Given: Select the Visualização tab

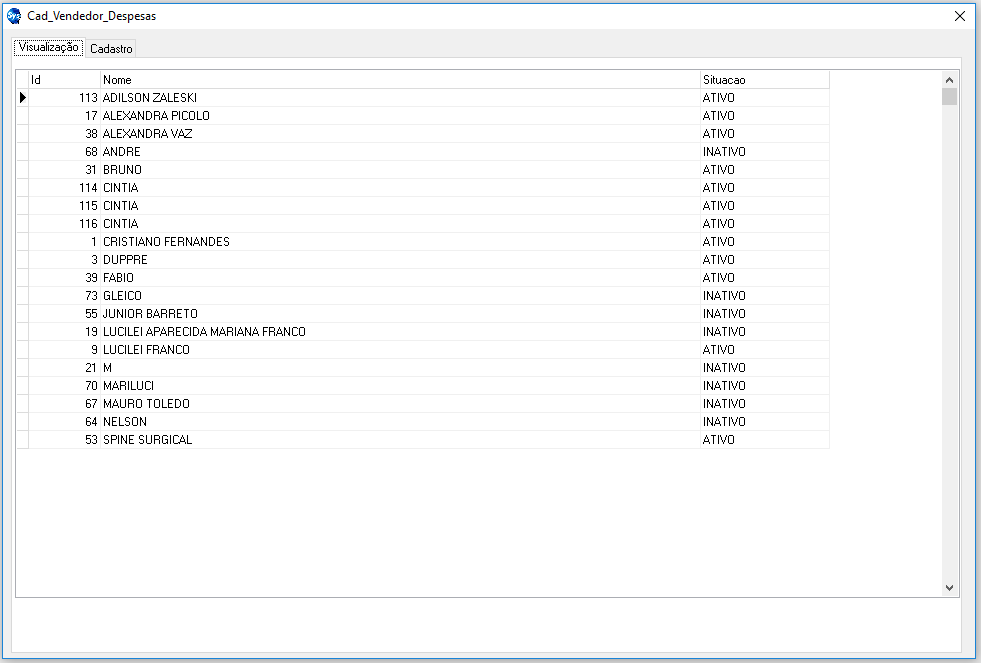Looking at the screenshot, I should 48,47.
